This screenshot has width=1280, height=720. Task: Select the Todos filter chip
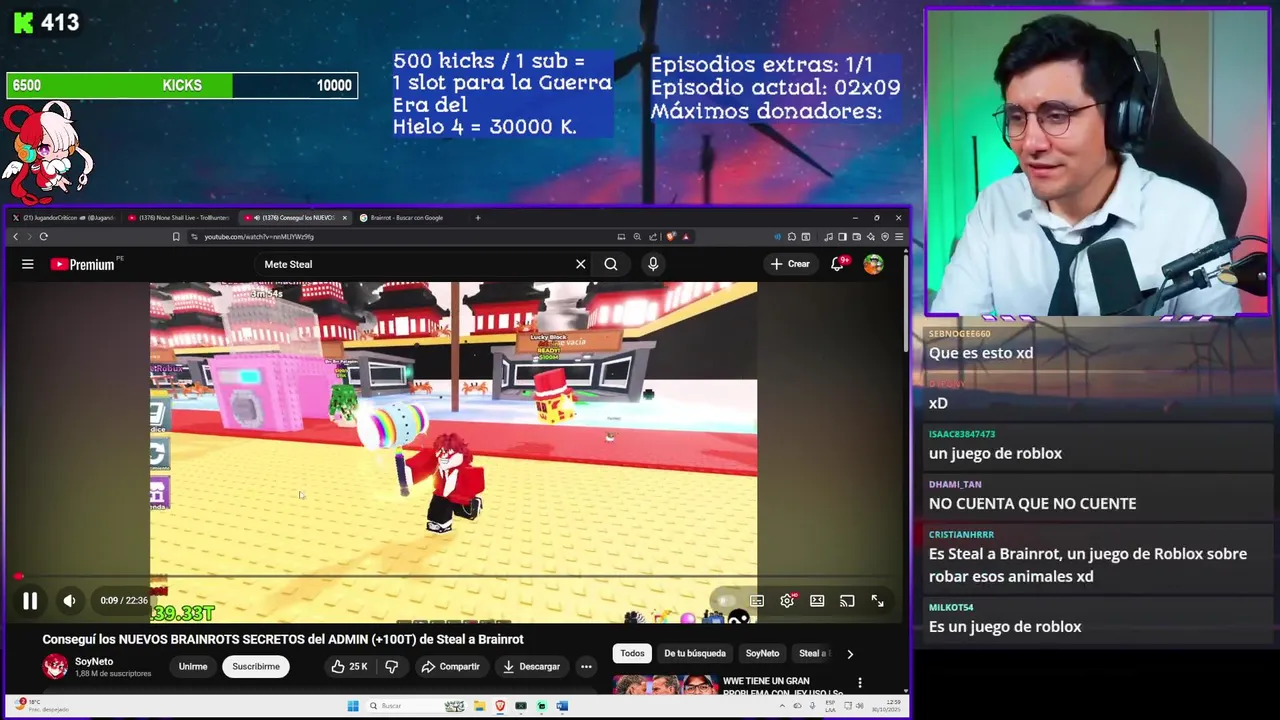632,653
